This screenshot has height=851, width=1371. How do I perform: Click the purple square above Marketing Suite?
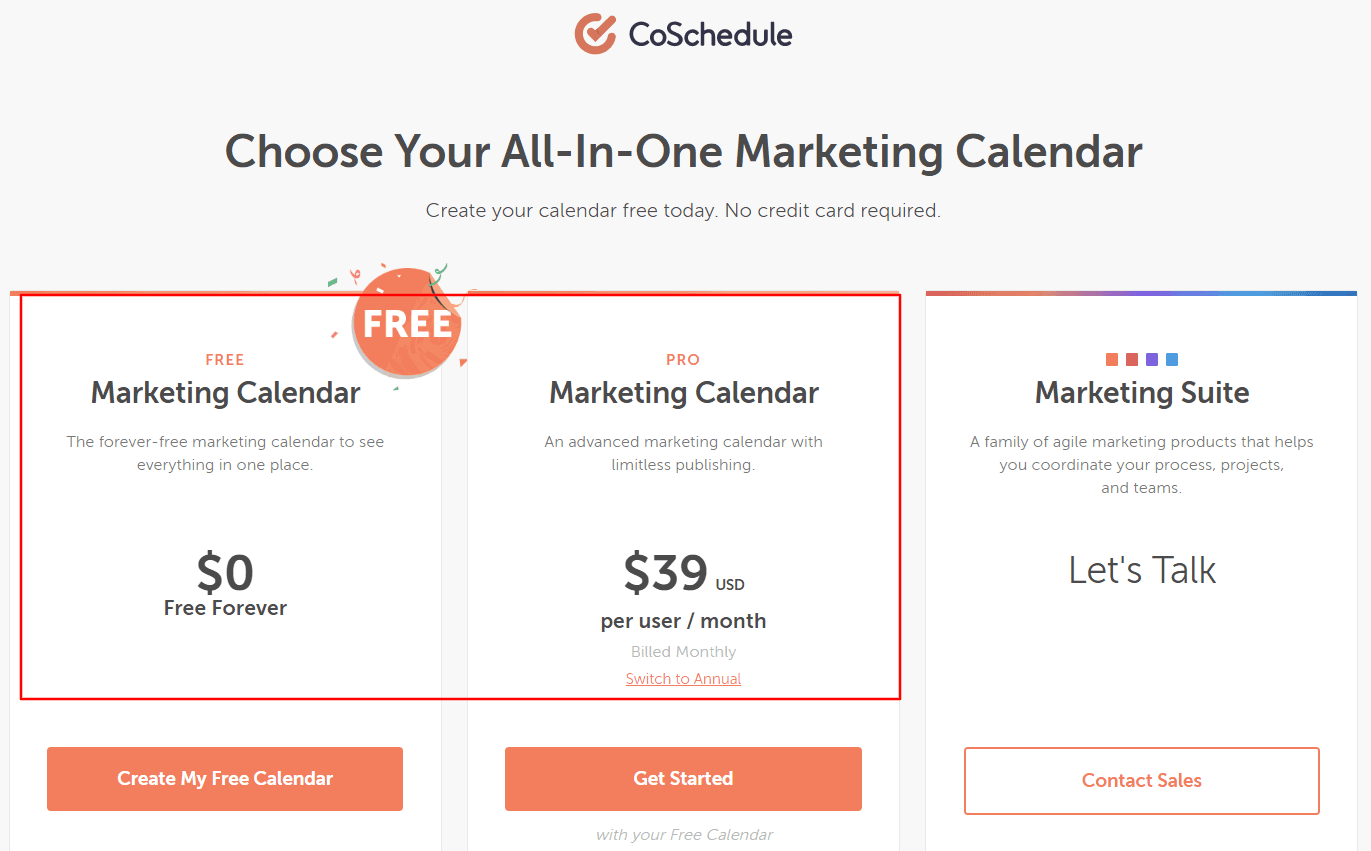pyautogui.click(x=1152, y=359)
